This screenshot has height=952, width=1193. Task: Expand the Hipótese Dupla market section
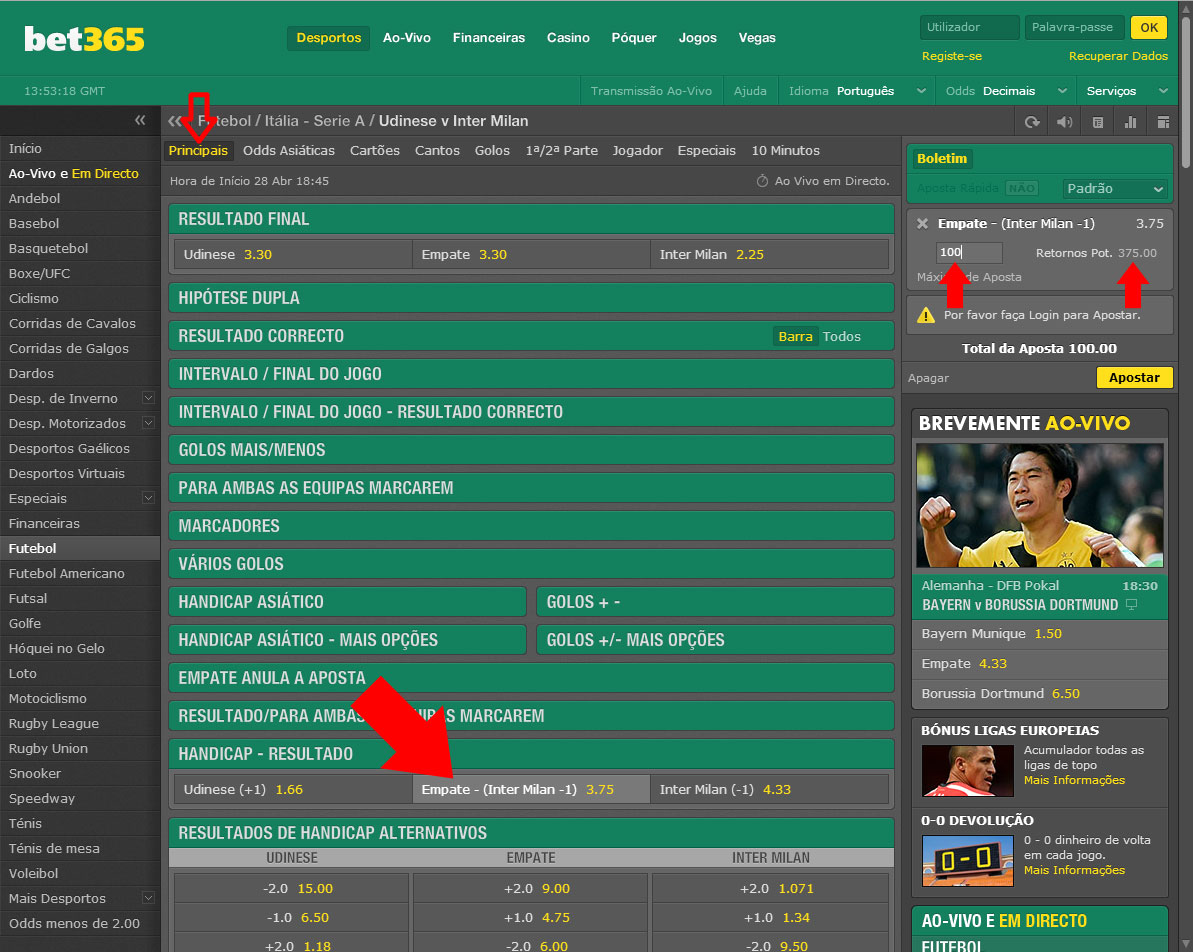coord(531,298)
